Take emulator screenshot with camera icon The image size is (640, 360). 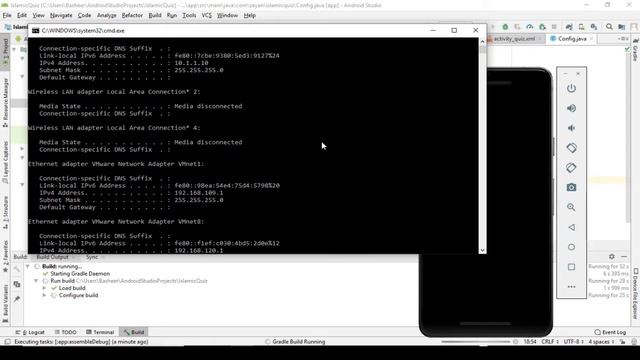pos(571,187)
